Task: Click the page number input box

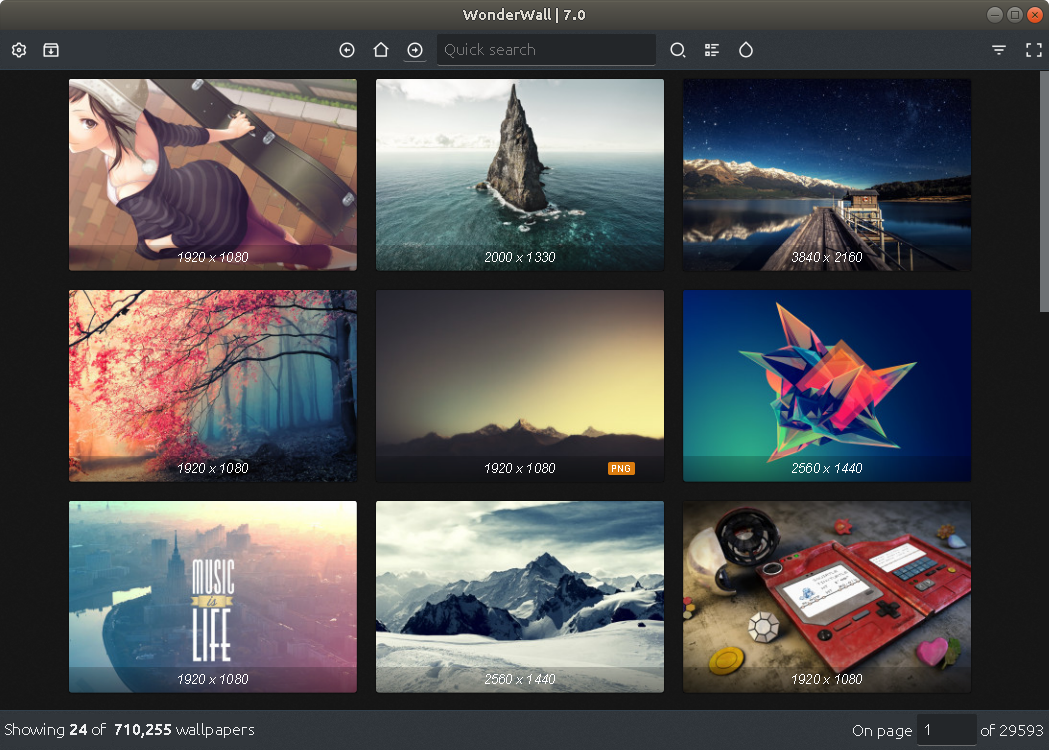Action: pyautogui.click(x=946, y=730)
